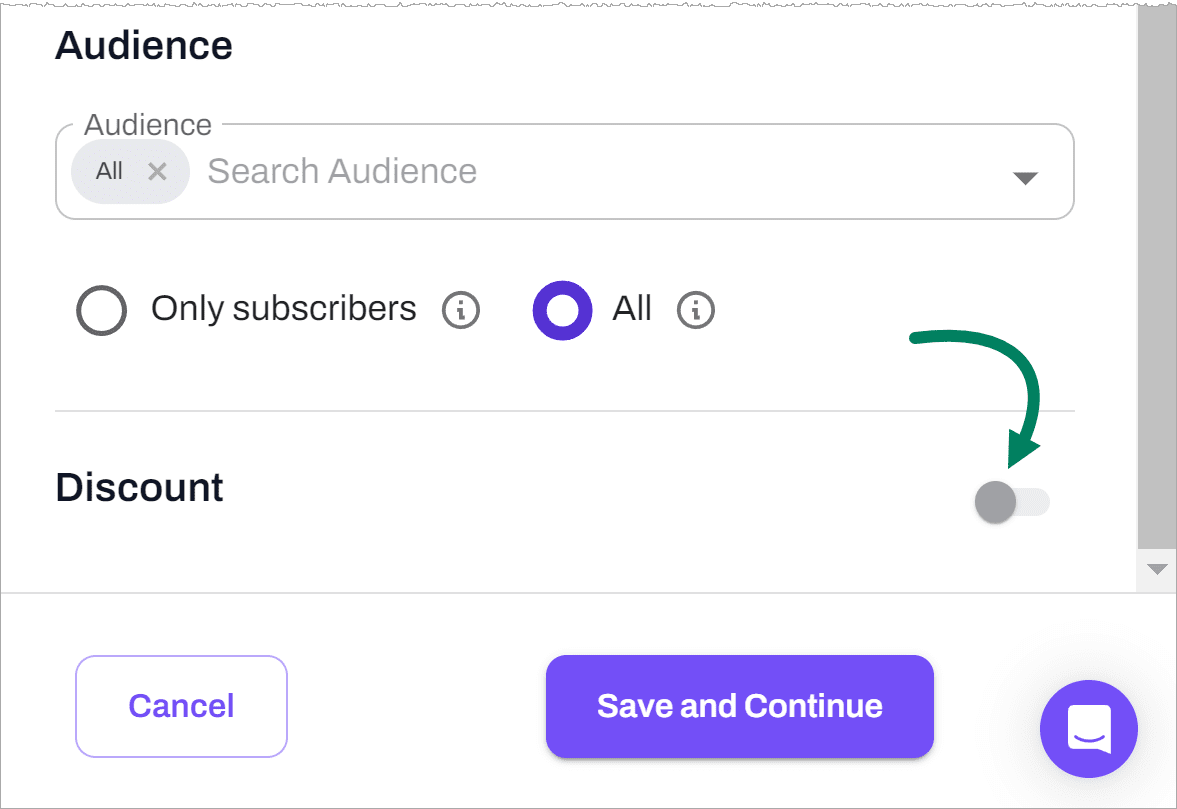Click Save and Continue

point(739,706)
